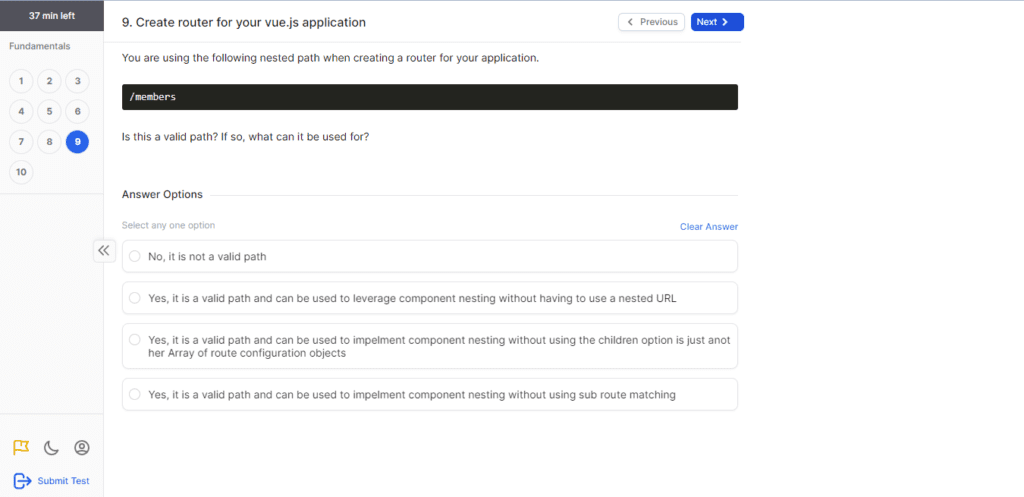This screenshot has width=1024, height=497.
Task: Click the '37 min left' timer
Action: 52,16
